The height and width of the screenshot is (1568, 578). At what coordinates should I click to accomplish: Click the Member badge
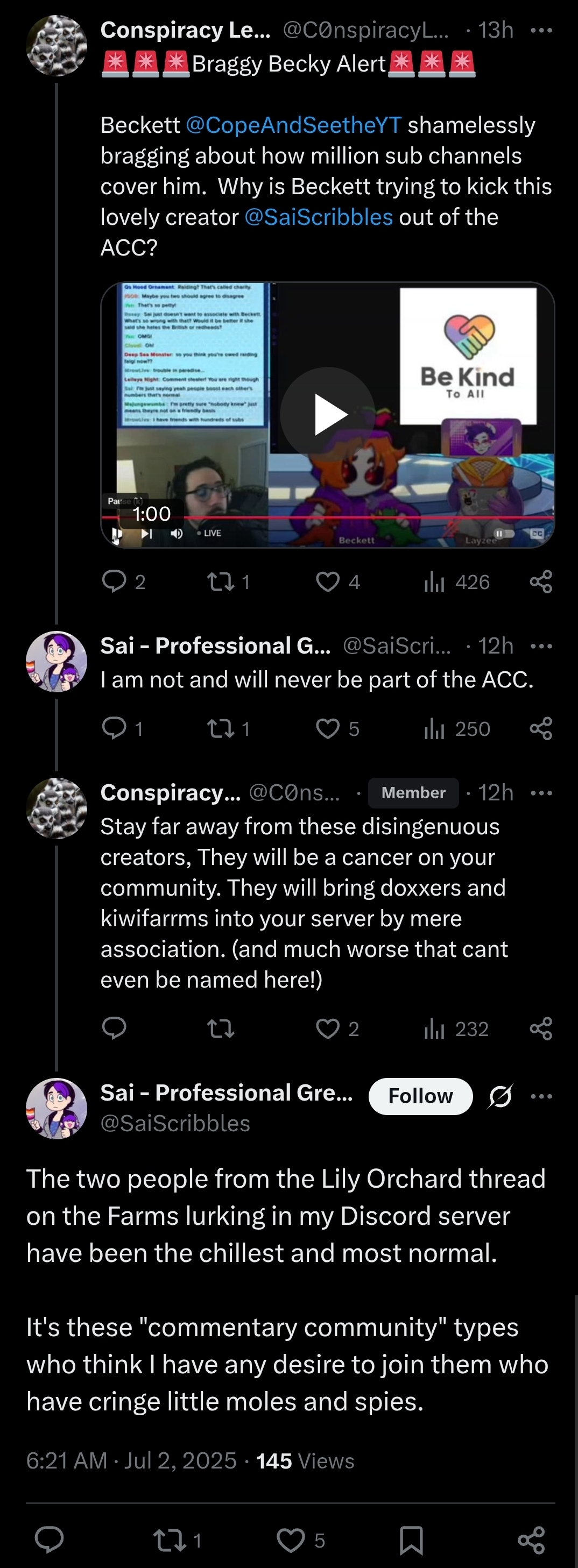coord(413,792)
